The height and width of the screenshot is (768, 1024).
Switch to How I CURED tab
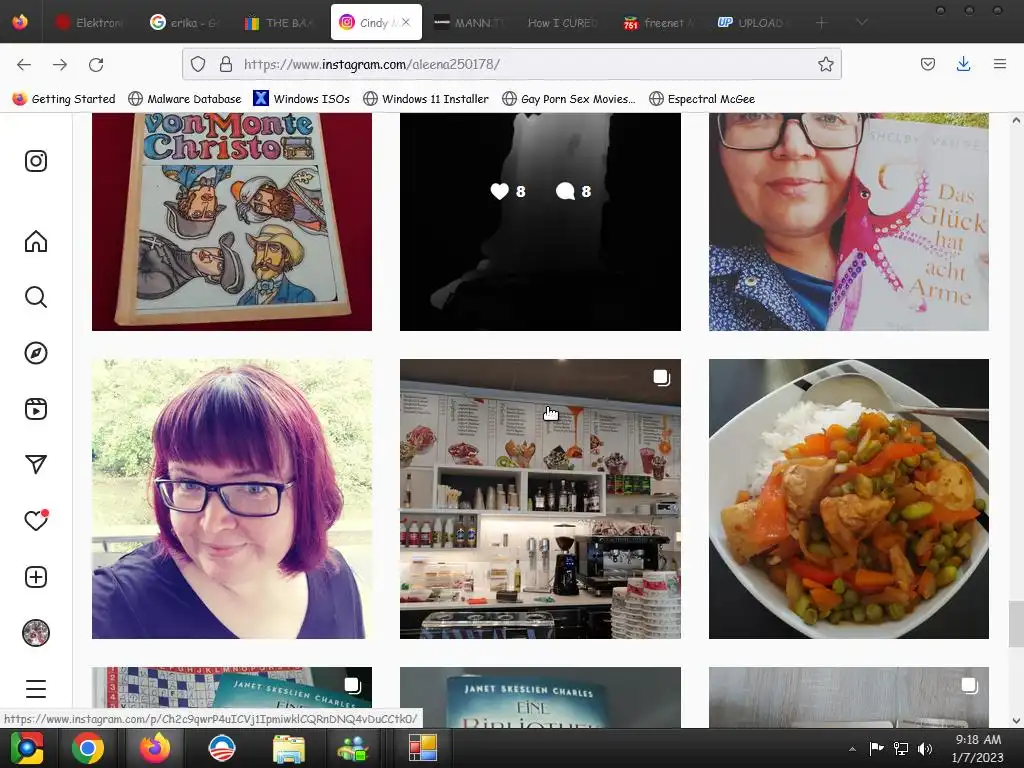click(x=563, y=23)
